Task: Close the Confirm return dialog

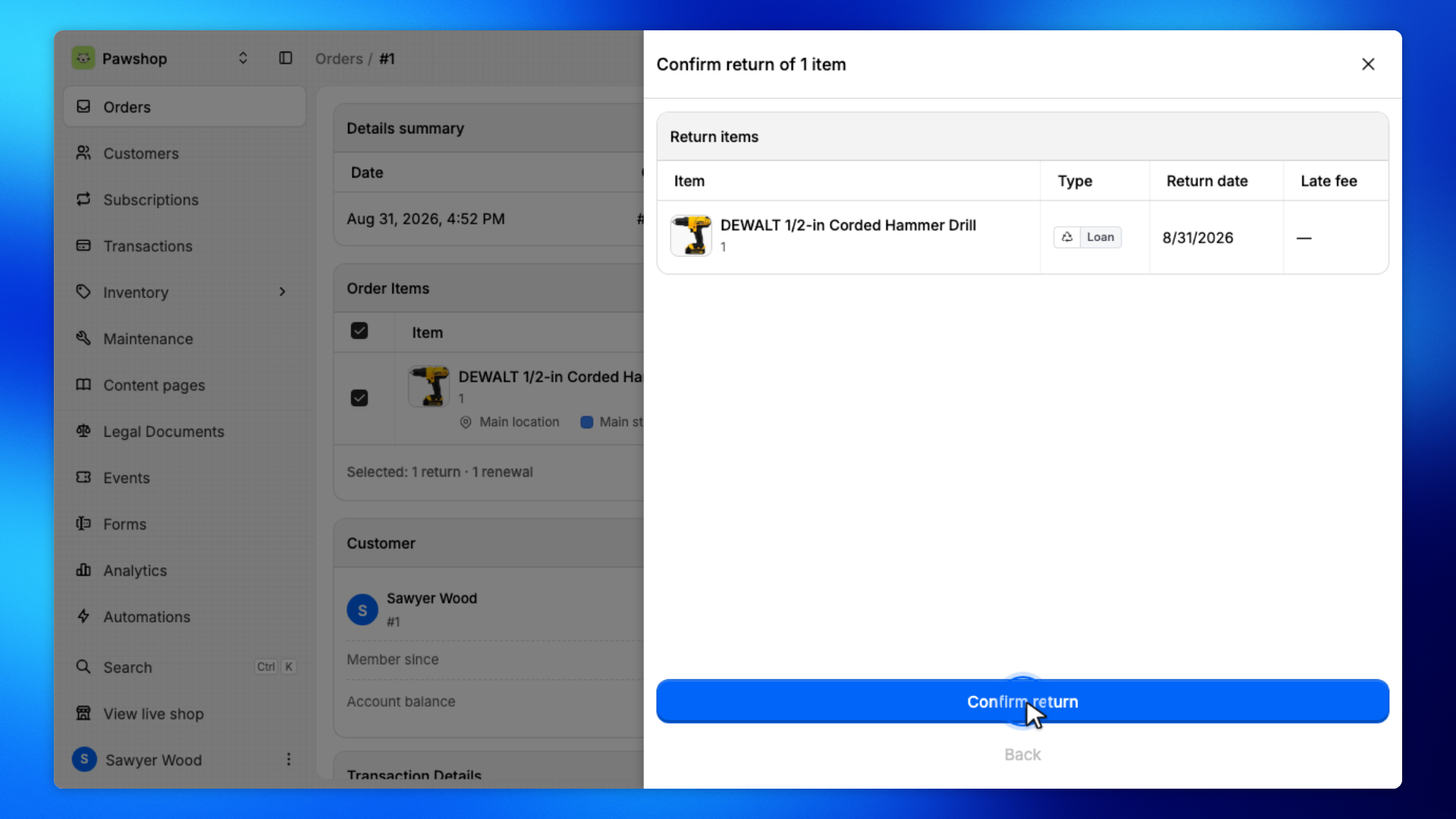Action: (x=1368, y=64)
